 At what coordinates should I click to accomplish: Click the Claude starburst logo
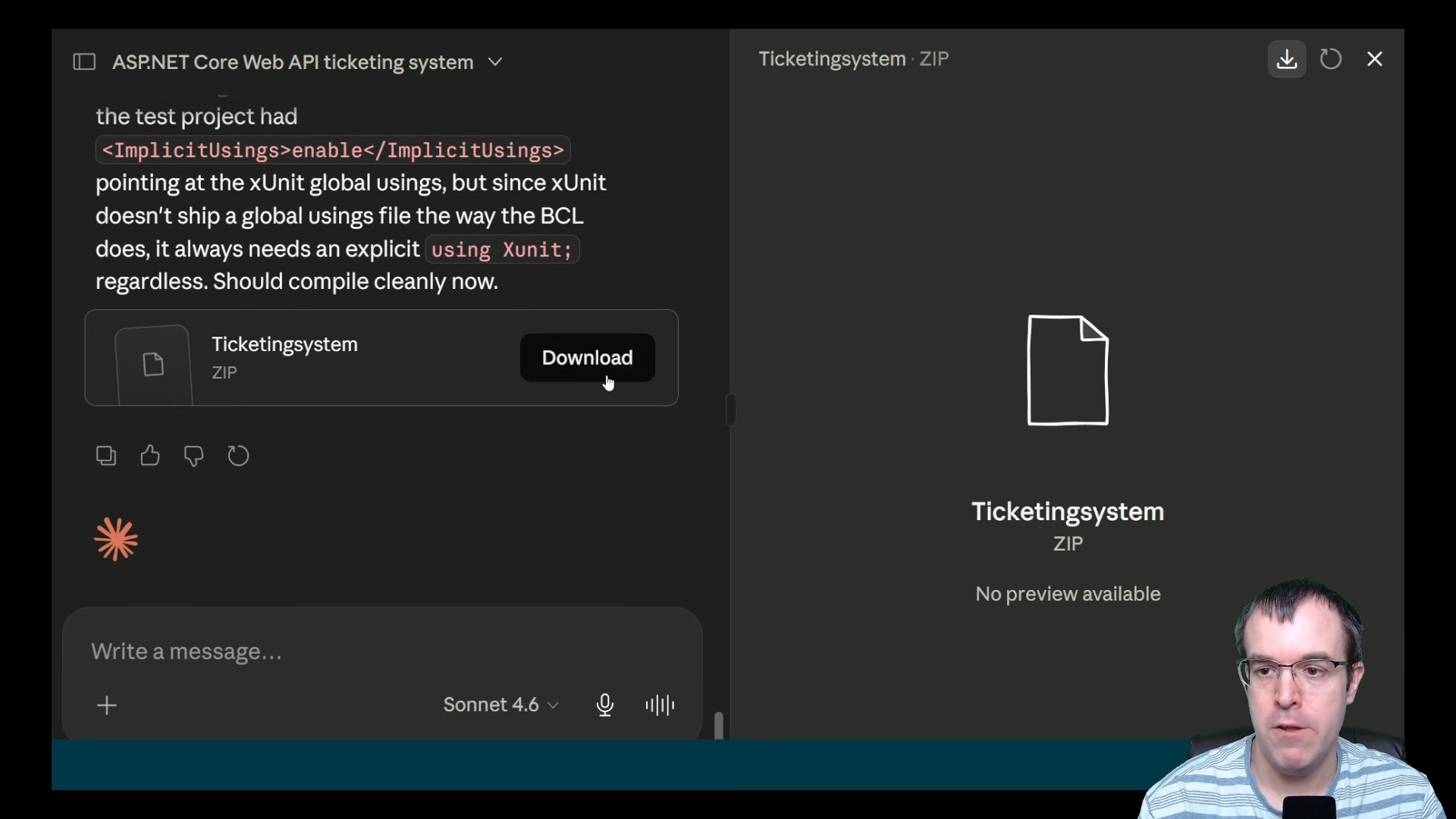coord(116,540)
